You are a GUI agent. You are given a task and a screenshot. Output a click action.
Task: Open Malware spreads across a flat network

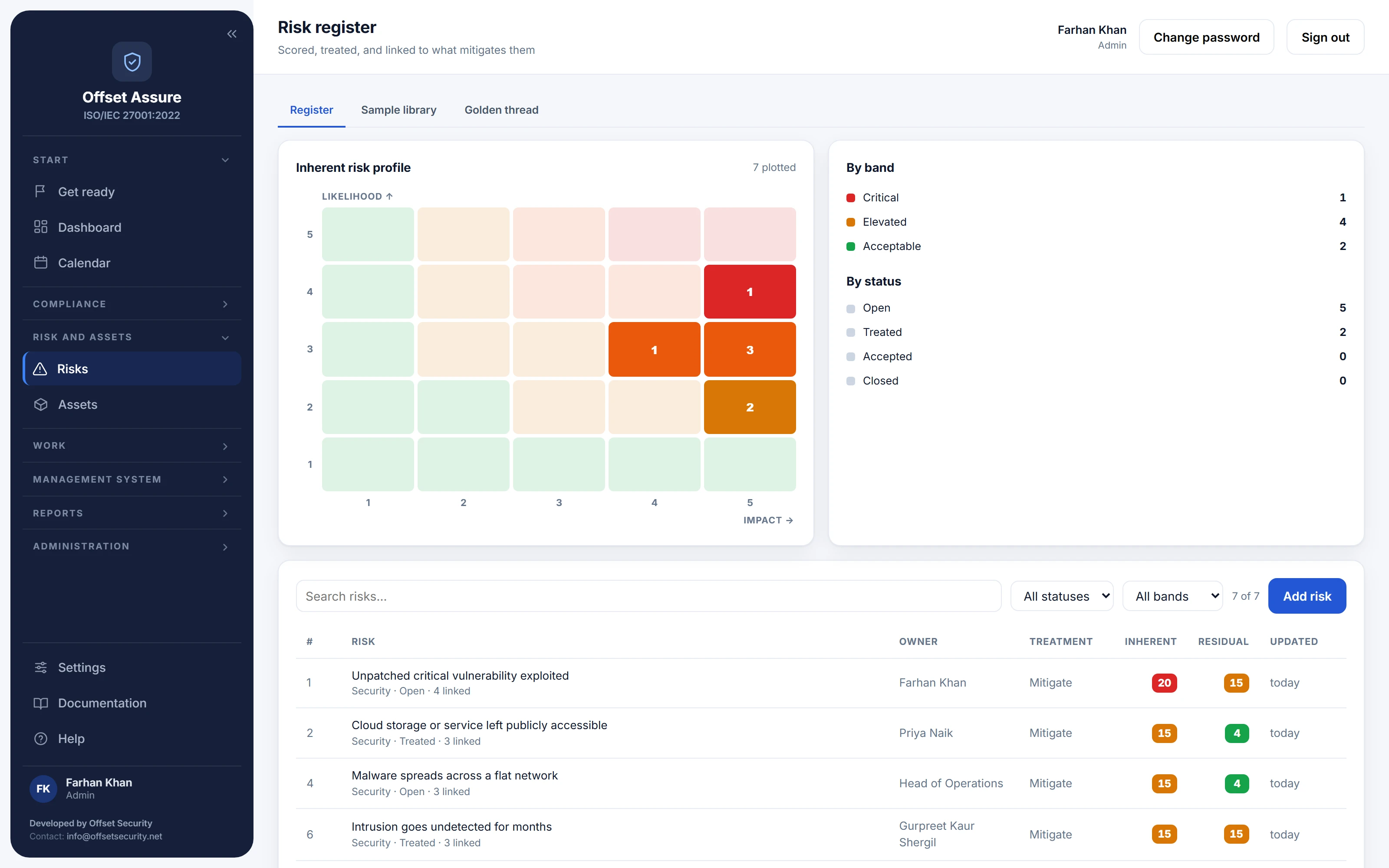pyautogui.click(x=821, y=783)
